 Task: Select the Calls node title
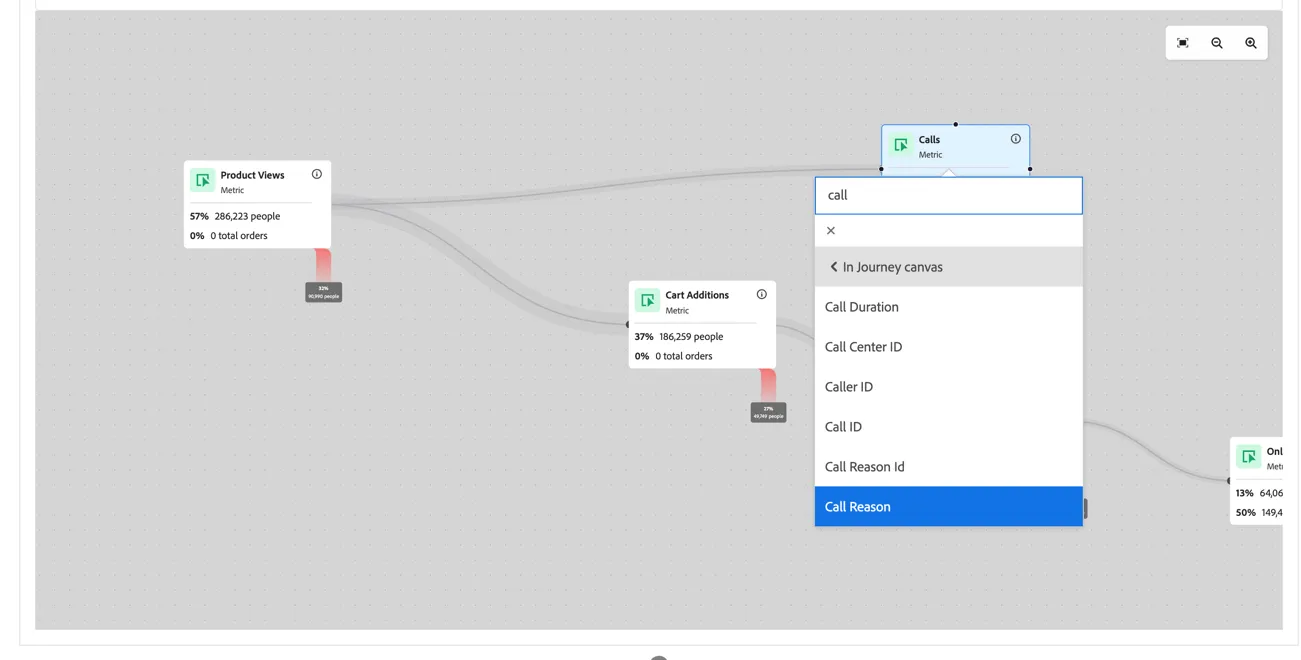[x=929, y=140]
